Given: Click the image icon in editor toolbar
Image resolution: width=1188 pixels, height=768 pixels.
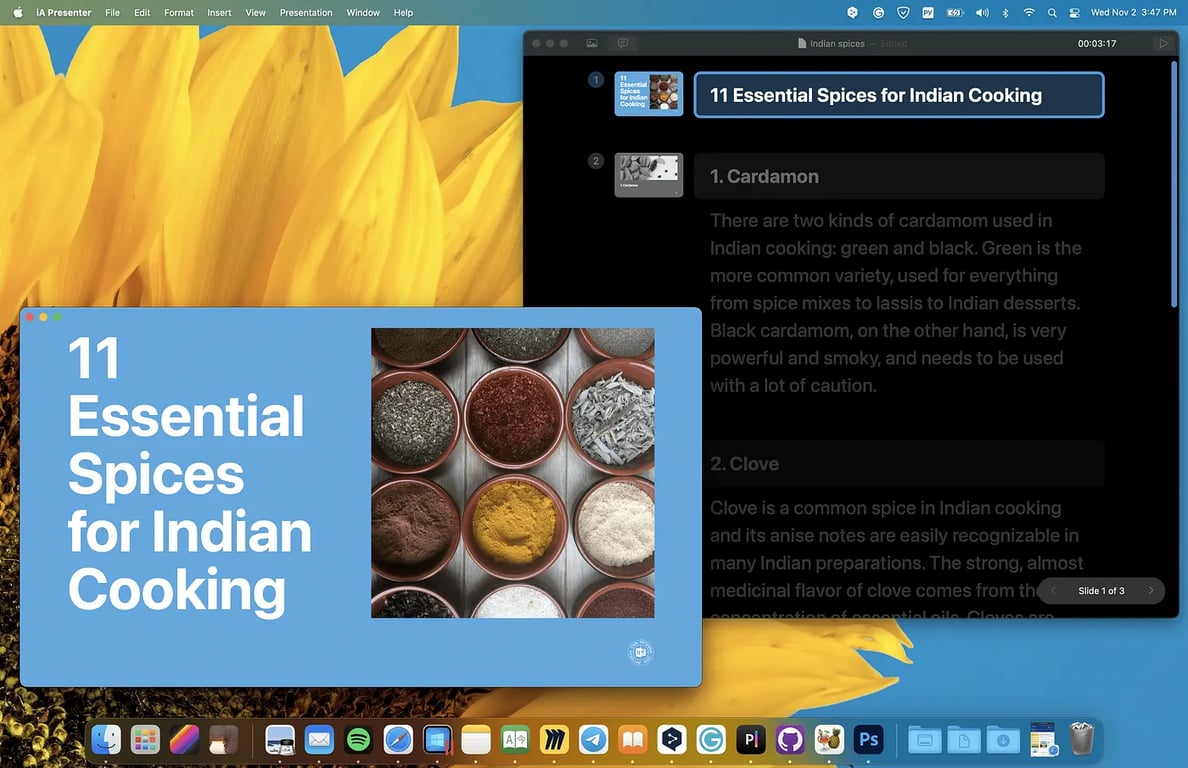Looking at the screenshot, I should [592, 44].
